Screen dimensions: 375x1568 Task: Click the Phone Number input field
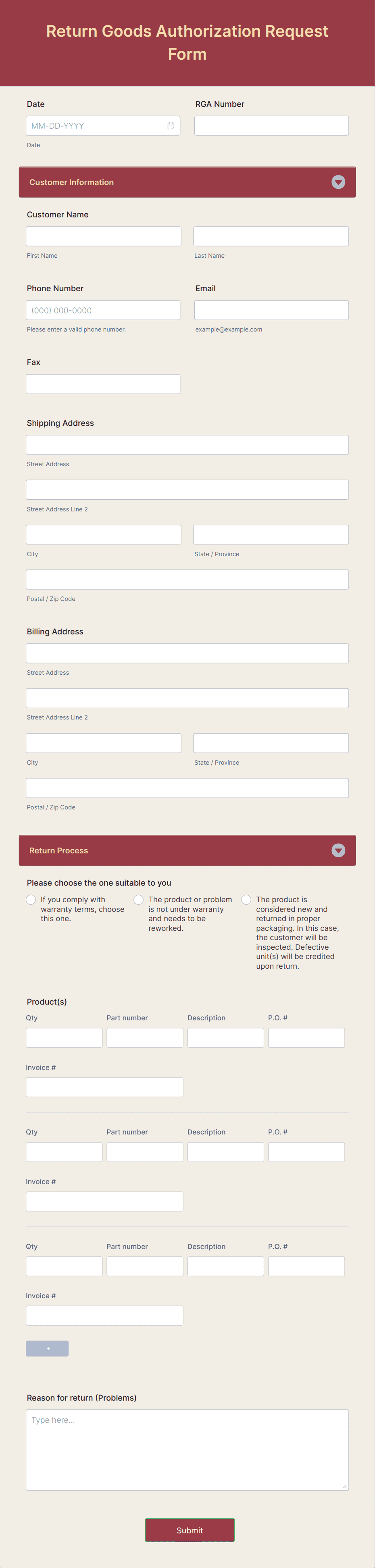click(x=104, y=310)
